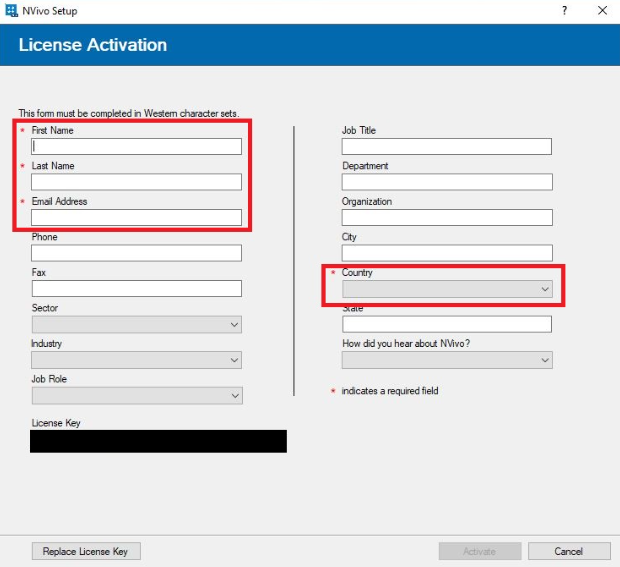620x567 pixels.
Task: Click the 'indicates a required field' text
Action: click(390, 391)
